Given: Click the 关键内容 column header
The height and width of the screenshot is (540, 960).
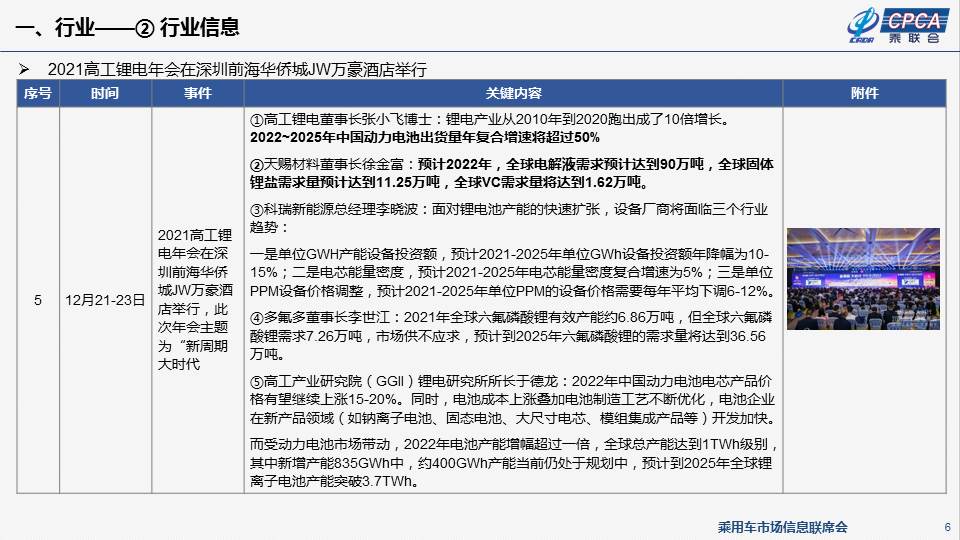Looking at the screenshot, I should [513, 93].
